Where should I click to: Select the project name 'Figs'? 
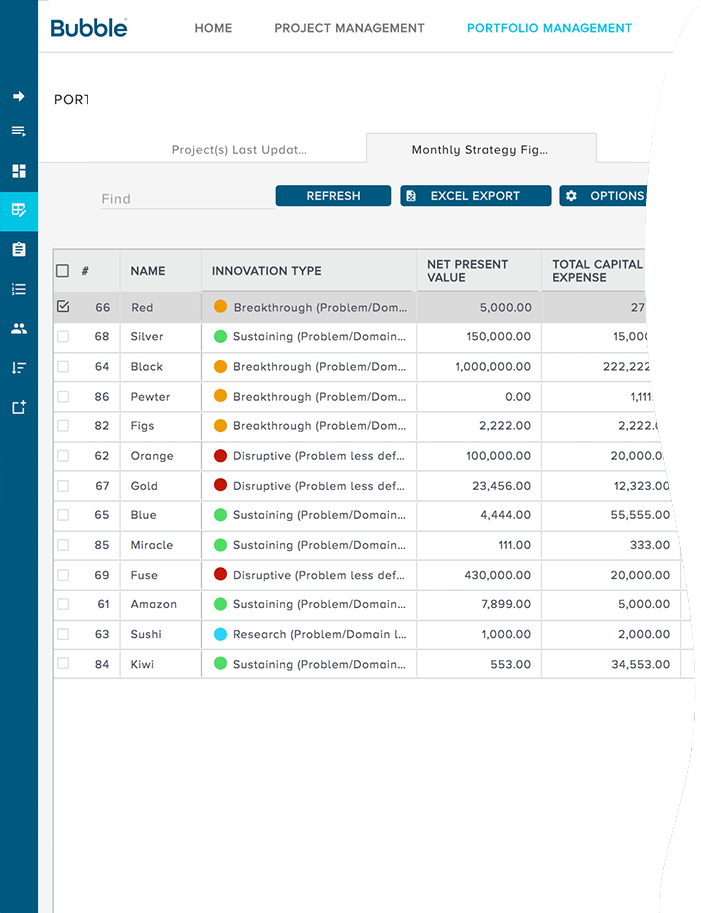coord(142,426)
